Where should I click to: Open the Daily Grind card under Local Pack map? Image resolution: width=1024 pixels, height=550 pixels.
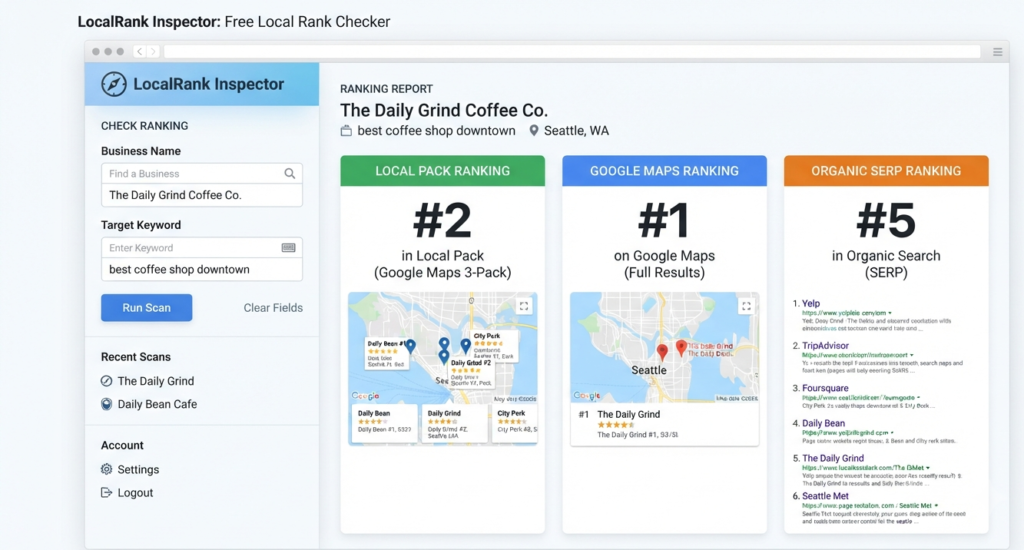coord(454,423)
